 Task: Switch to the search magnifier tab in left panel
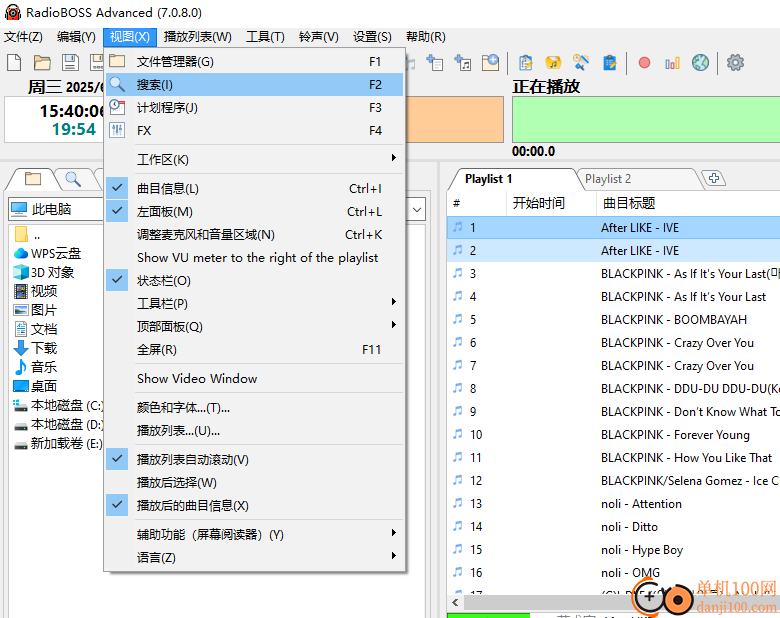(73, 179)
